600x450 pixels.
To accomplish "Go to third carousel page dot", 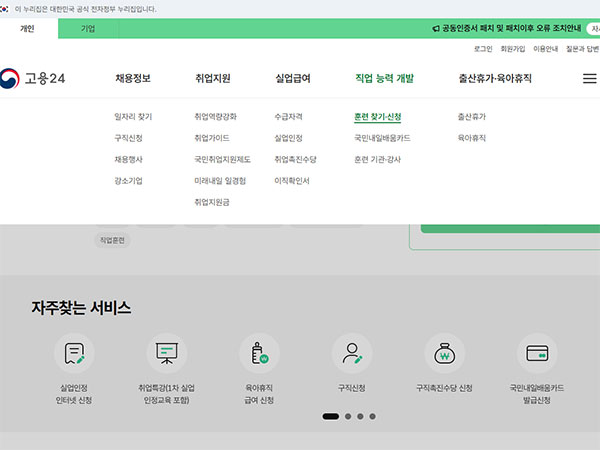I will pos(360,416).
